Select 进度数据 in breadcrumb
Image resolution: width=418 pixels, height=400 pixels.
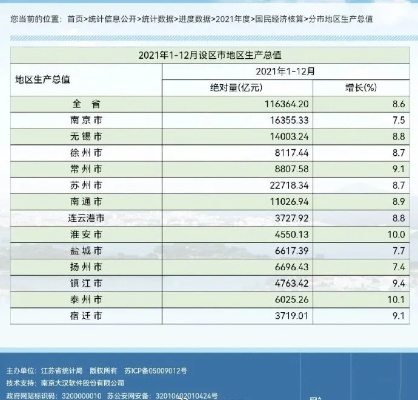[x=194, y=19]
